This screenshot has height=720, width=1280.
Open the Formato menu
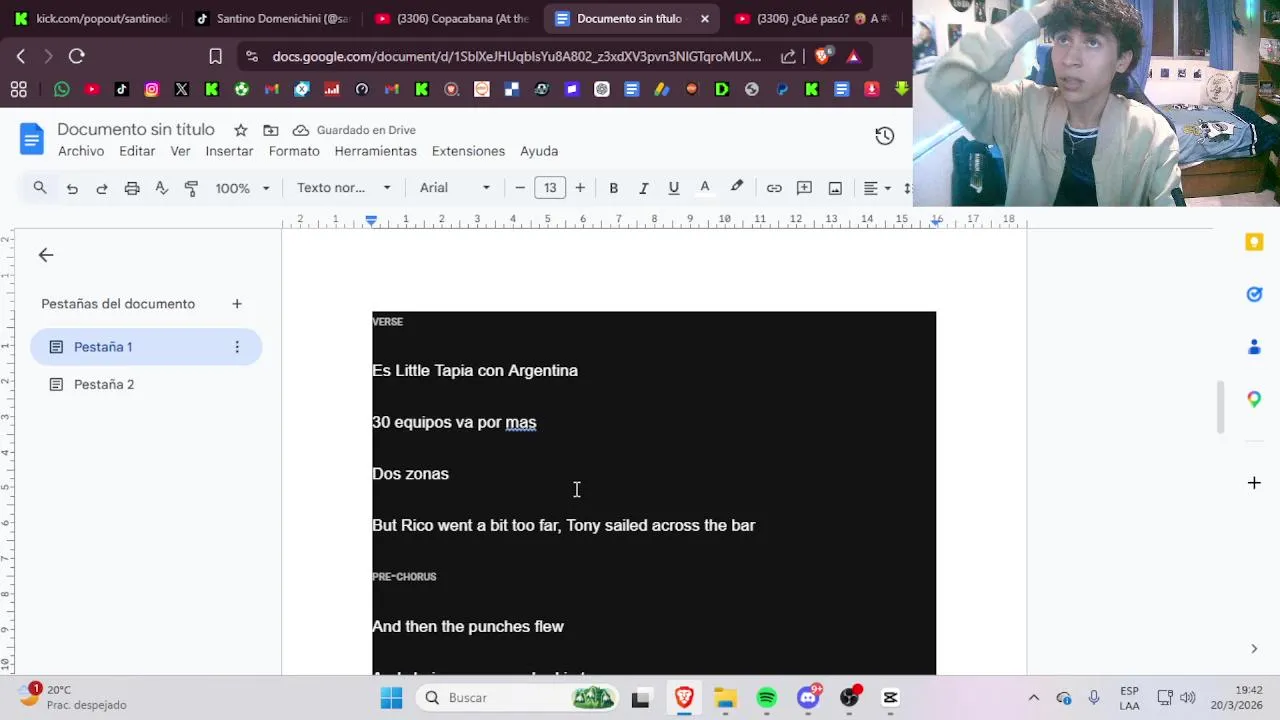coord(294,151)
